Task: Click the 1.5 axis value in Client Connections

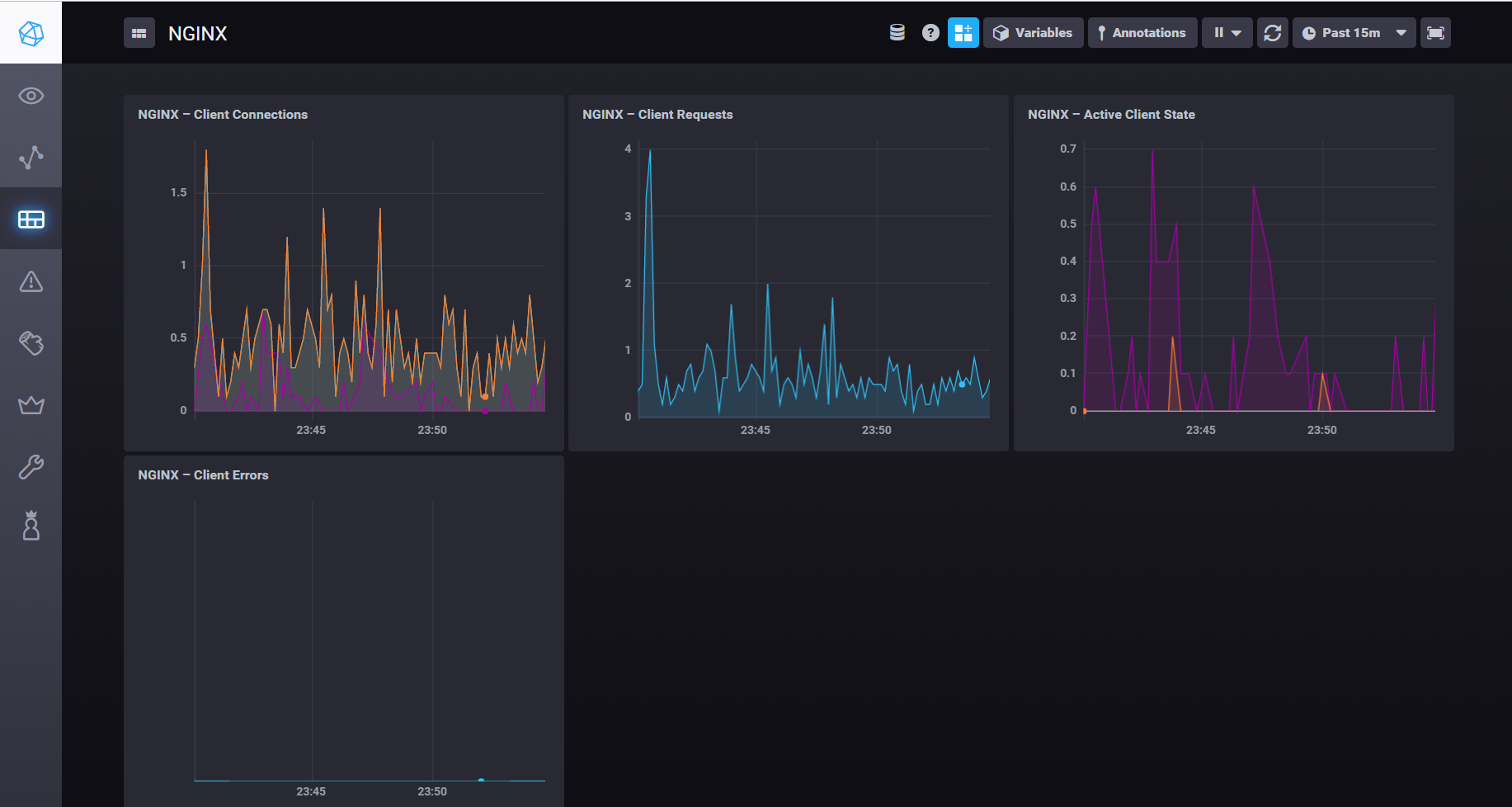Action: pyautogui.click(x=178, y=192)
